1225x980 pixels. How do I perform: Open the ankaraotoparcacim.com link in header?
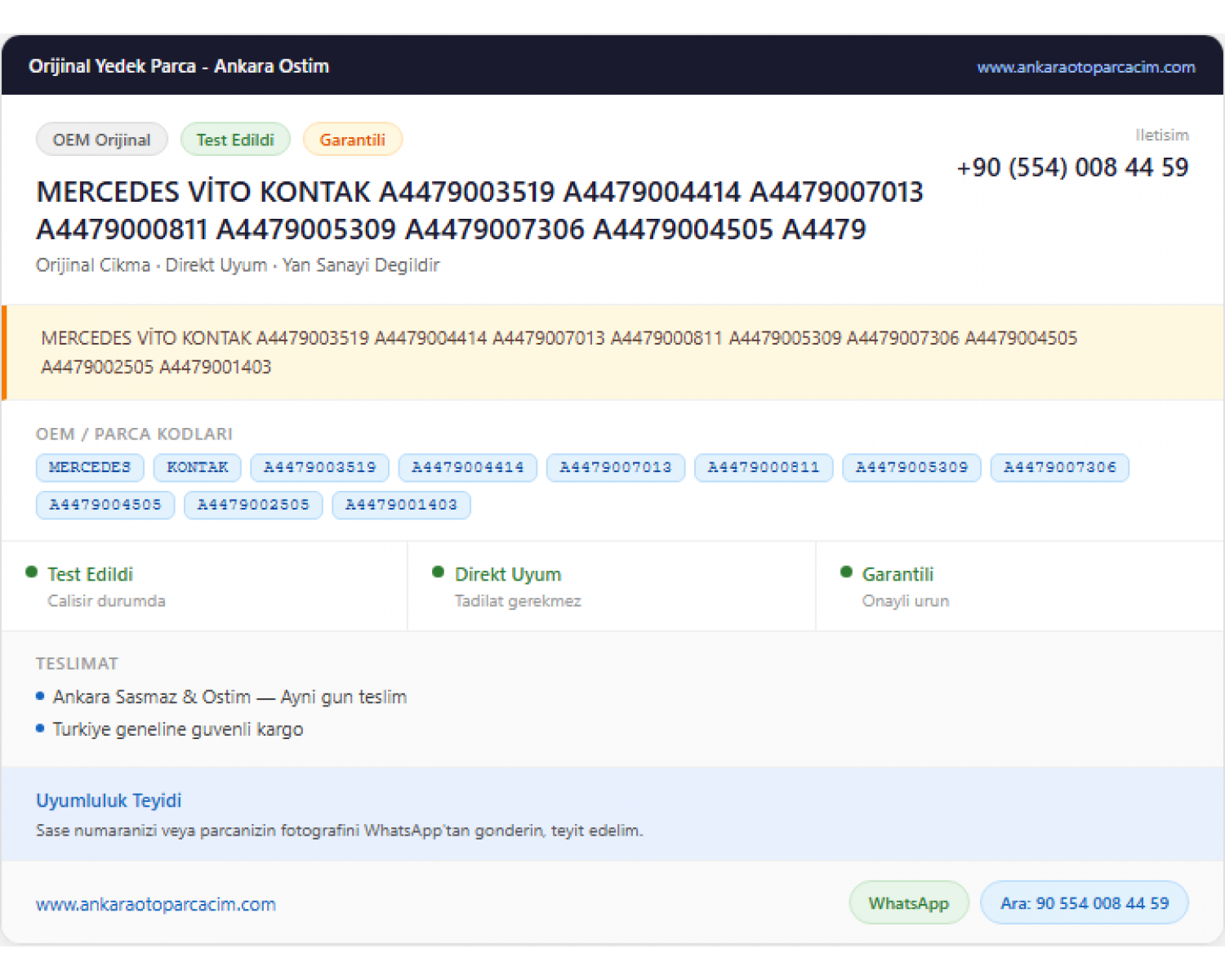pyautogui.click(x=1085, y=67)
